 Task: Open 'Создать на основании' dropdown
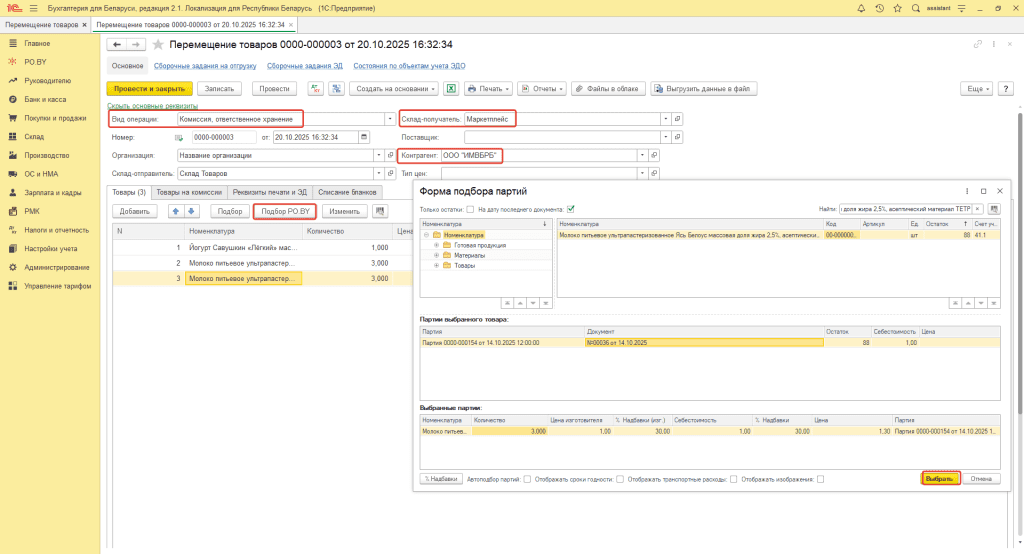(394, 88)
